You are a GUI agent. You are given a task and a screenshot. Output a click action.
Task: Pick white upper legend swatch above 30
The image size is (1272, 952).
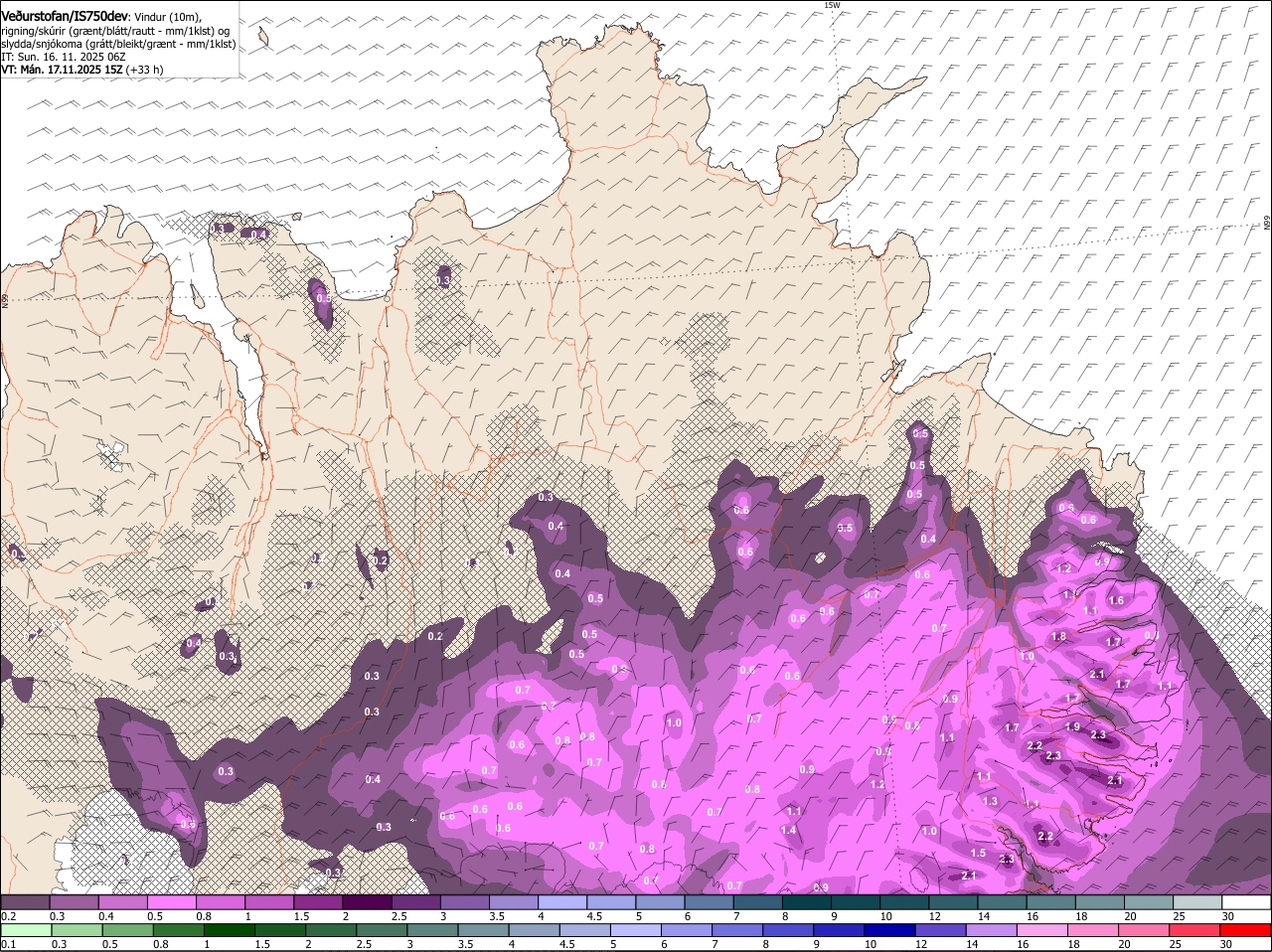1246,901
